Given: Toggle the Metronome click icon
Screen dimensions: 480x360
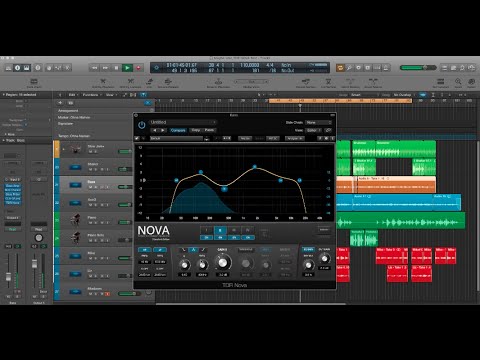Looking at the screenshot, I should click(386, 68).
